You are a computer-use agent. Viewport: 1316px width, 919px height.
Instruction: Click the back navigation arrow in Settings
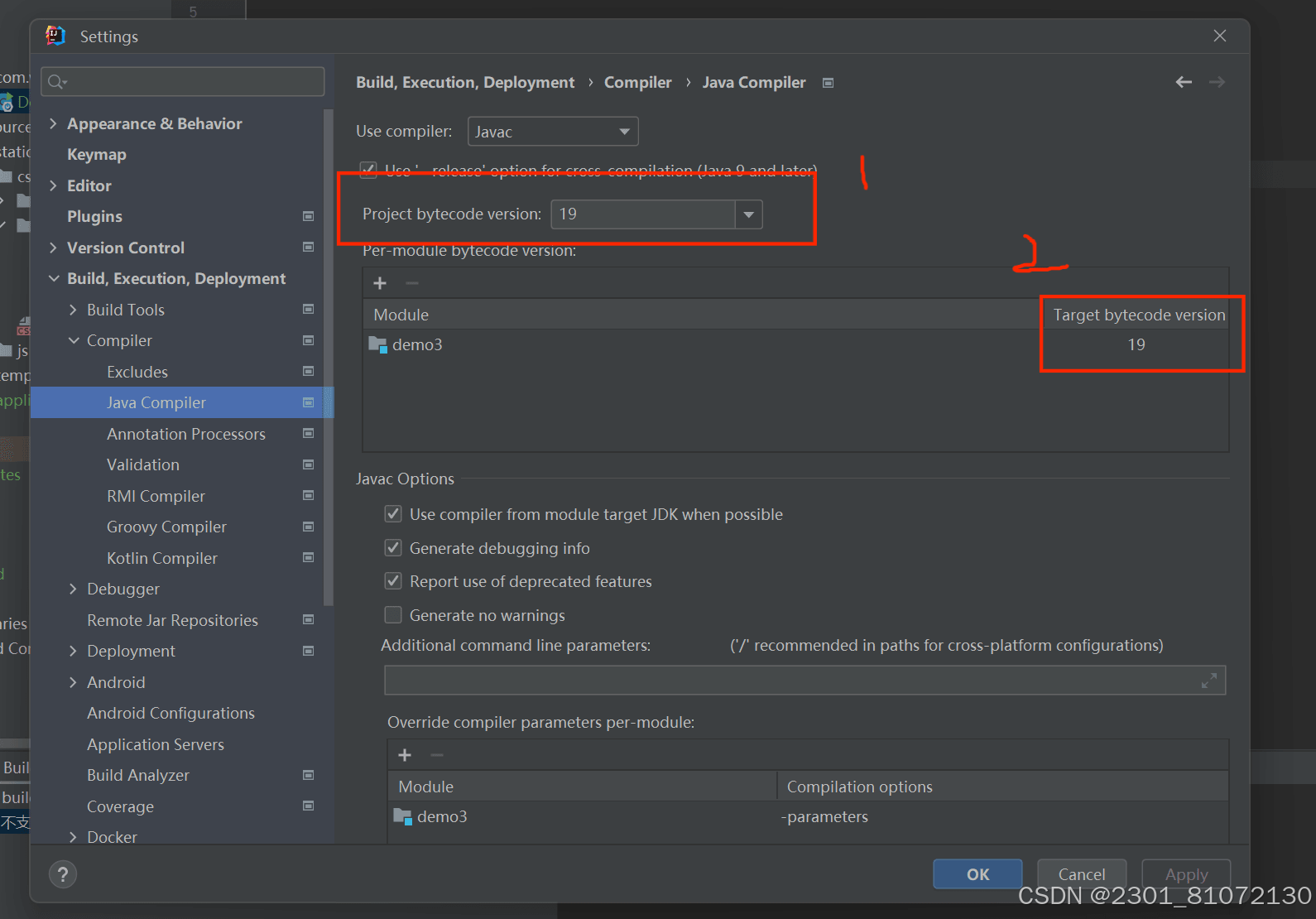click(1184, 82)
